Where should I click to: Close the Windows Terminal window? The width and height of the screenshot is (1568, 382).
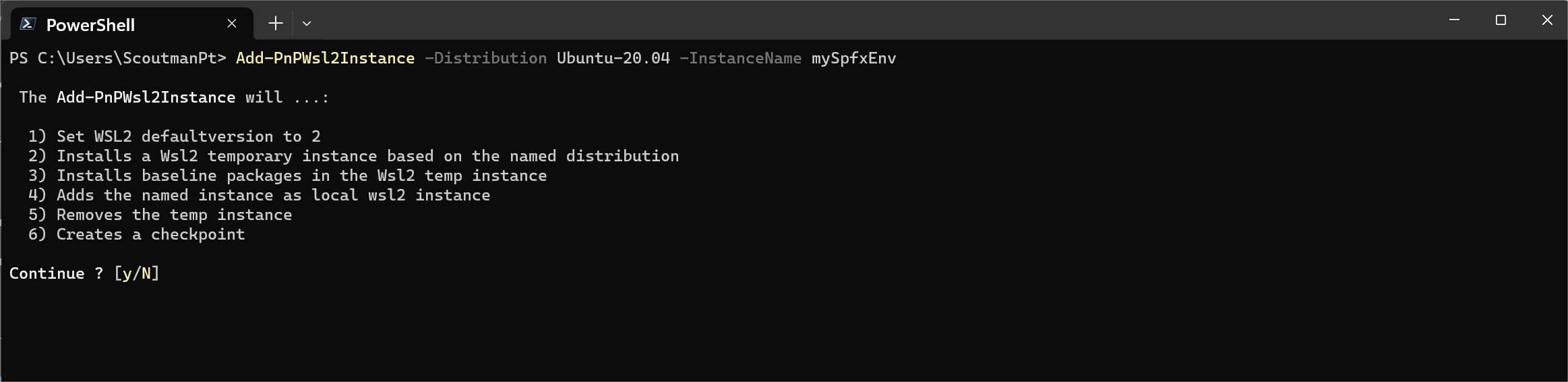coord(1547,20)
